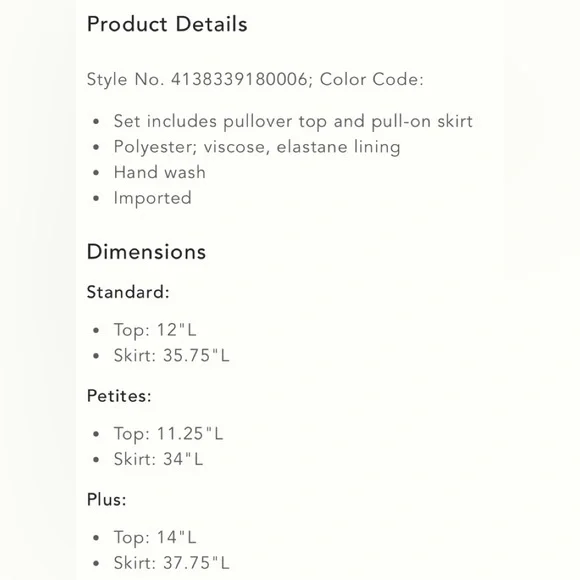The height and width of the screenshot is (580, 580).
Task: Click the Skirt: 34"L measurement
Action: [158, 459]
